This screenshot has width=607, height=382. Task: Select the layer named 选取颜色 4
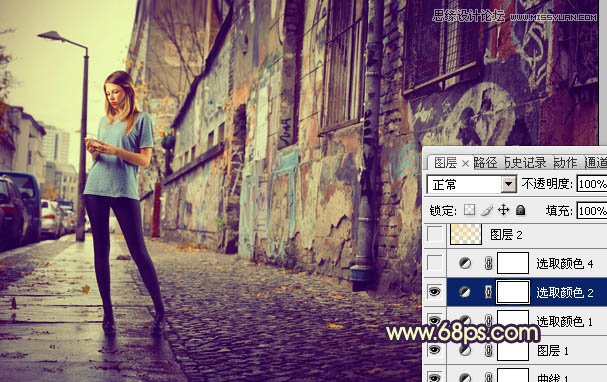pyautogui.click(x=564, y=264)
